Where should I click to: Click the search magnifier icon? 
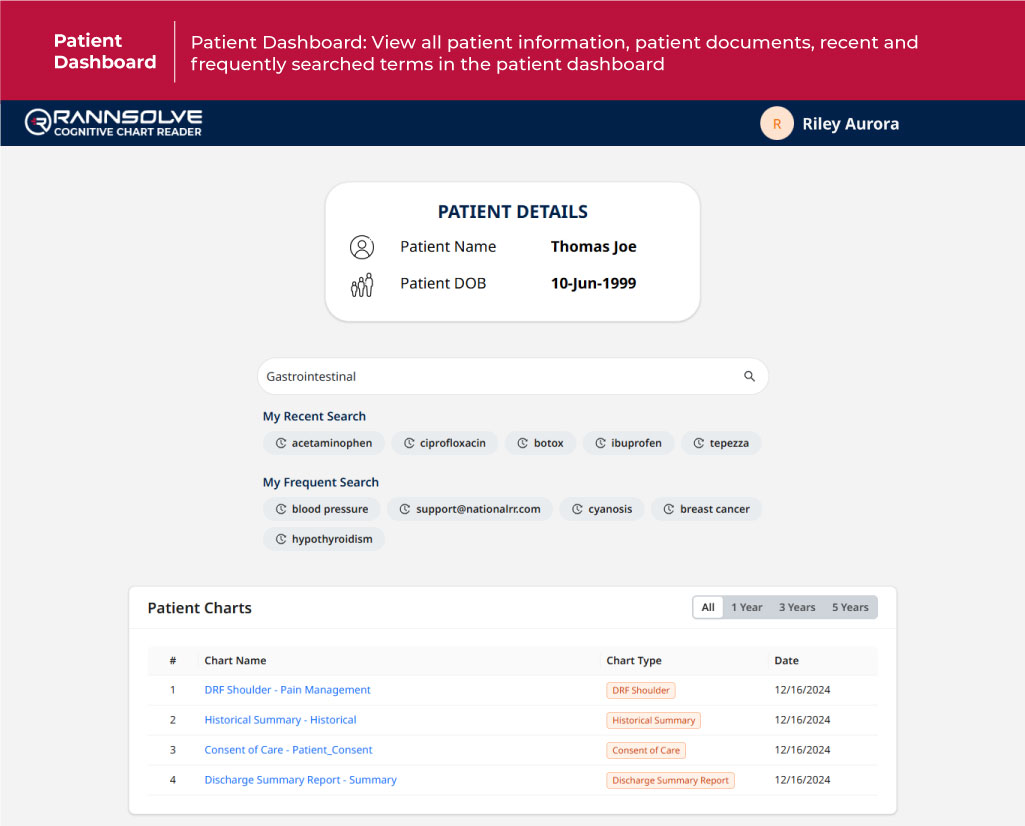(x=749, y=377)
